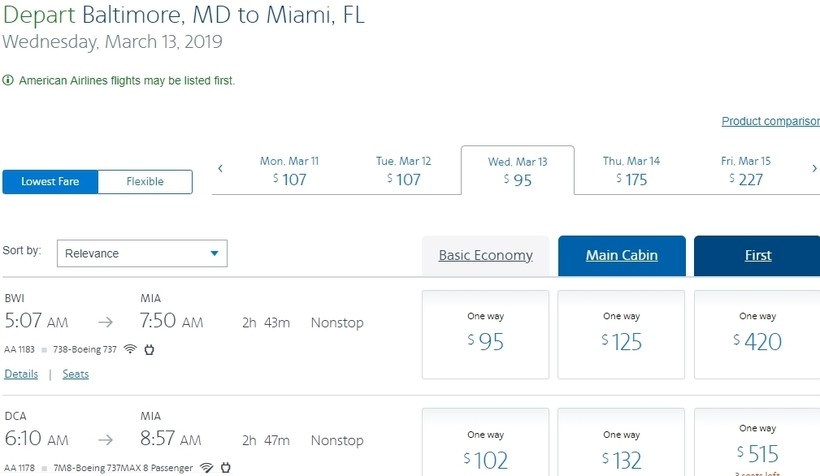View Seats for the BWI flight
The width and height of the screenshot is (820, 476).
pyautogui.click(x=76, y=374)
